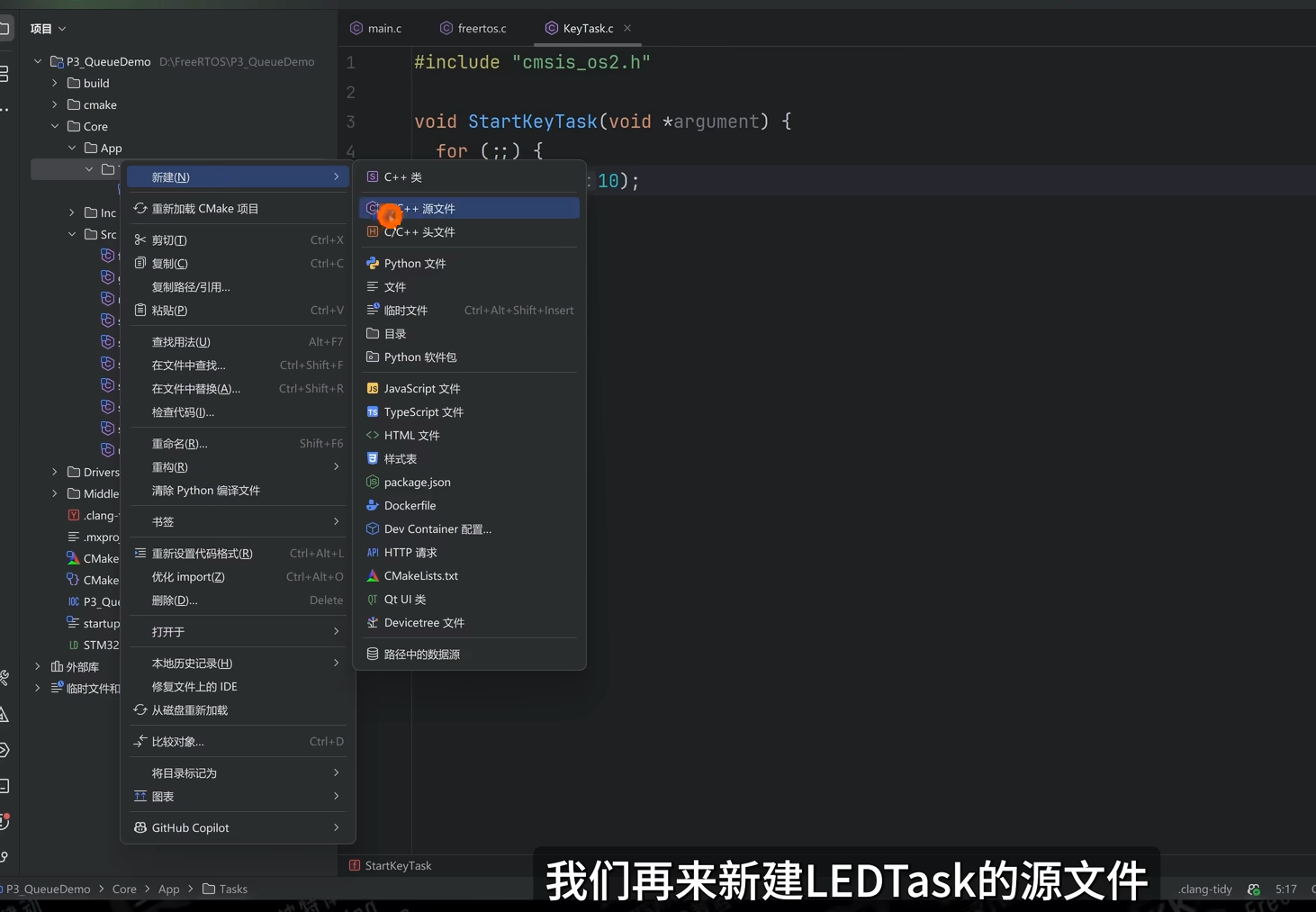1316x912 pixels.
Task: Create a new Python file
Action: pyautogui.click(x=469, y=263)
